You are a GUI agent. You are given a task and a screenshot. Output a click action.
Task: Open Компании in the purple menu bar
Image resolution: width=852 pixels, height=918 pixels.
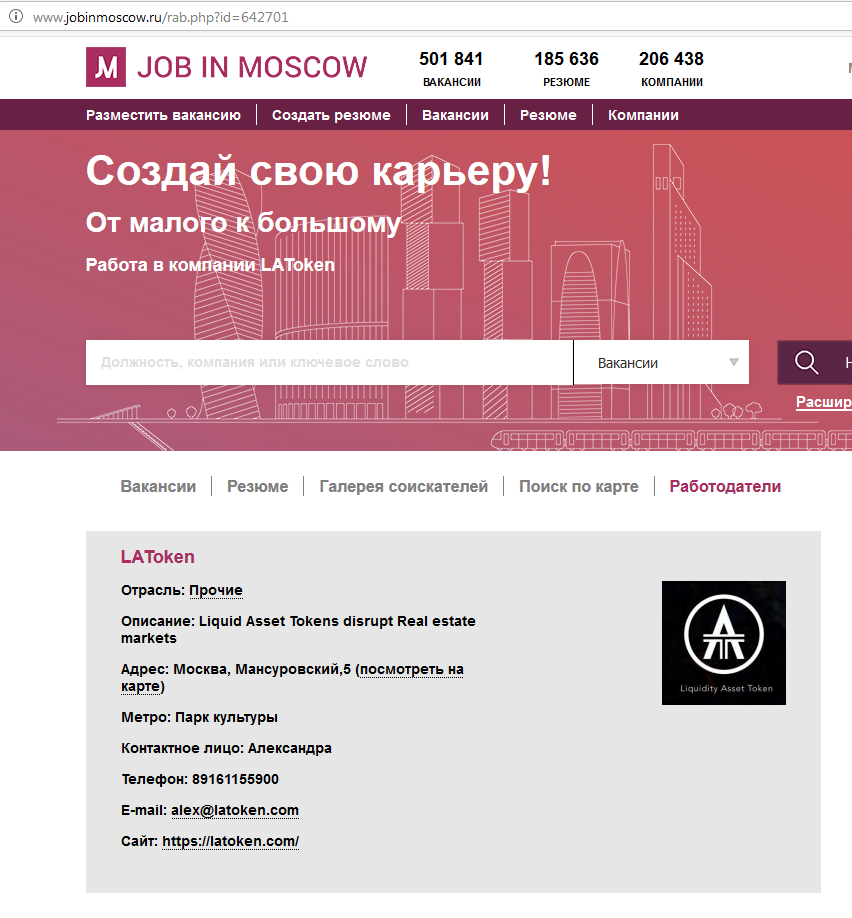point(643,115)
